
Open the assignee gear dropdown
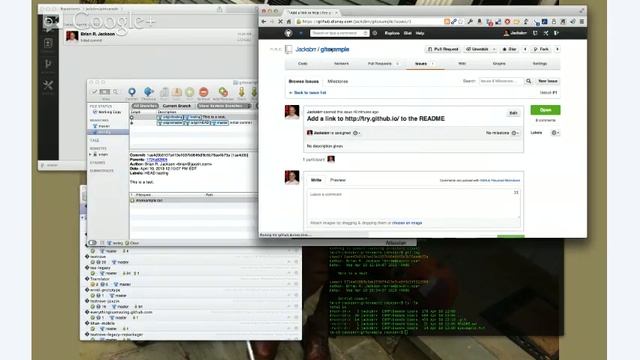(356, 133)
